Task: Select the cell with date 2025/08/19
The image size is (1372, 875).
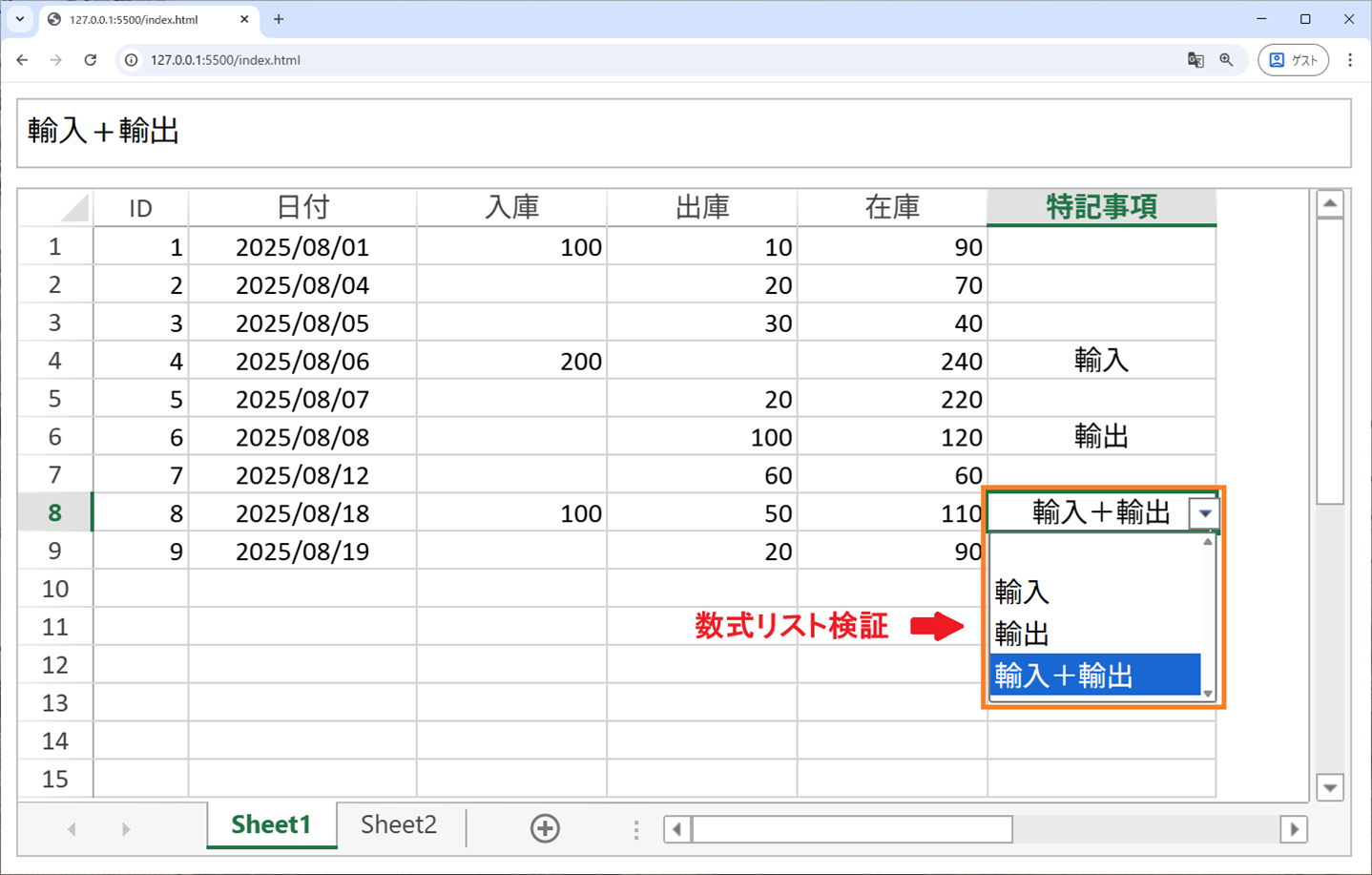Action: [302, 551]
